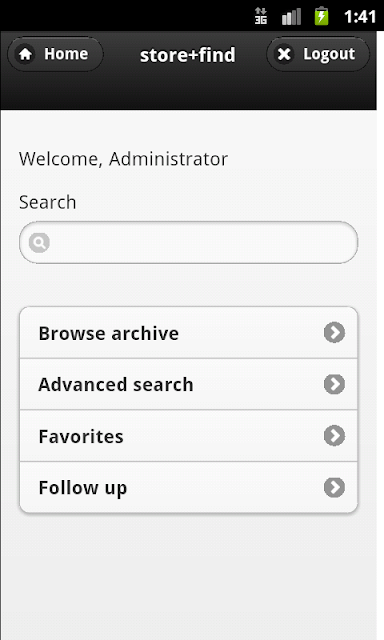Open the Advanced search menu item
The image size is (384, 640).
tap(189, 384)
